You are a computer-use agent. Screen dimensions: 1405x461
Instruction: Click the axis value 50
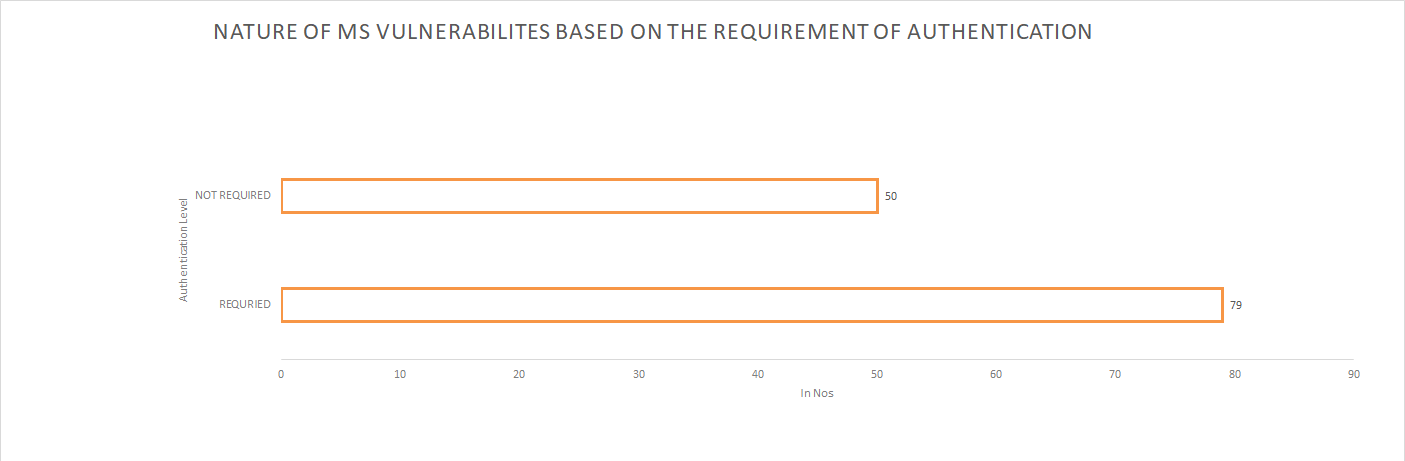pyautogui.click(x=877, y=374)
